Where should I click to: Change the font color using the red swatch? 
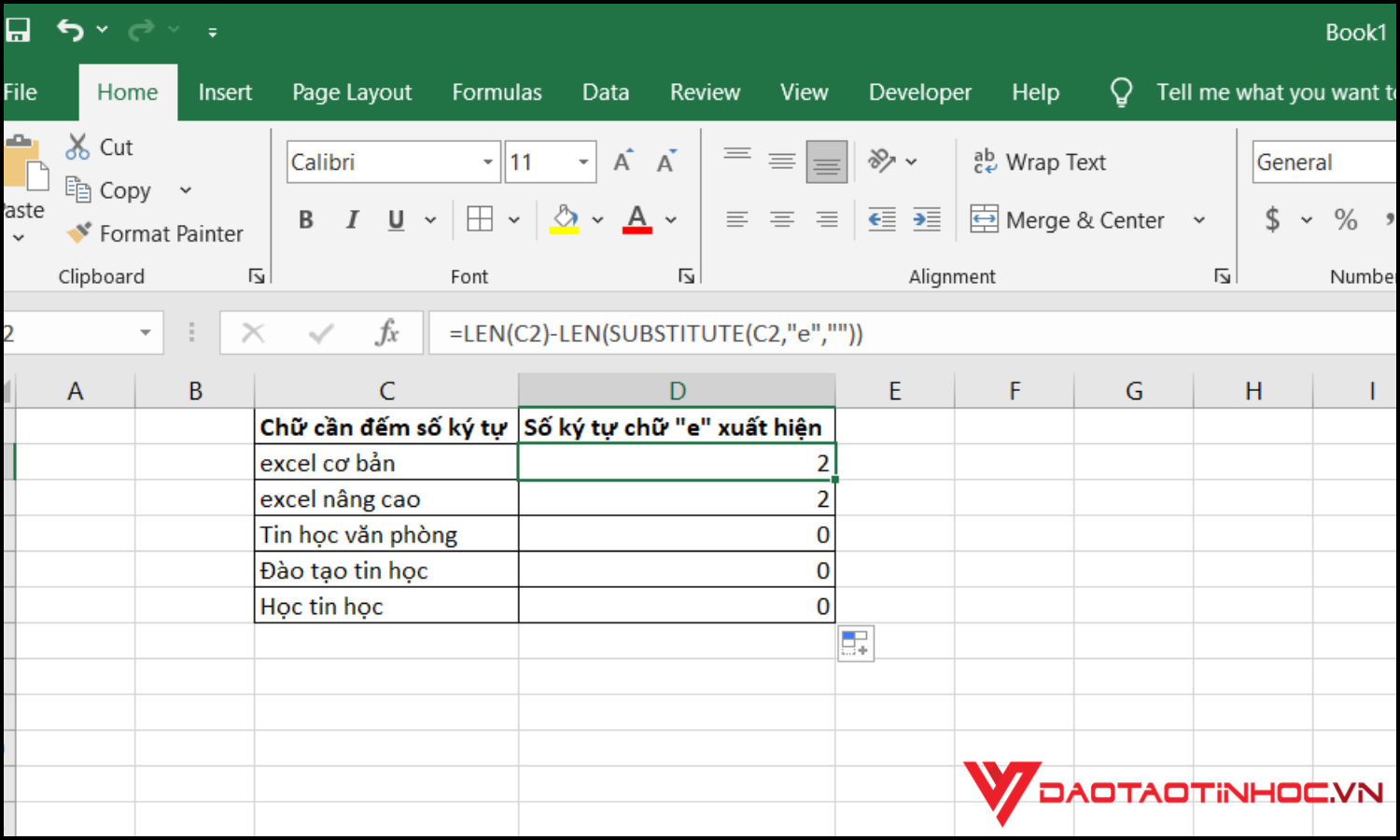pyautogui.click(x=637, y=219)
